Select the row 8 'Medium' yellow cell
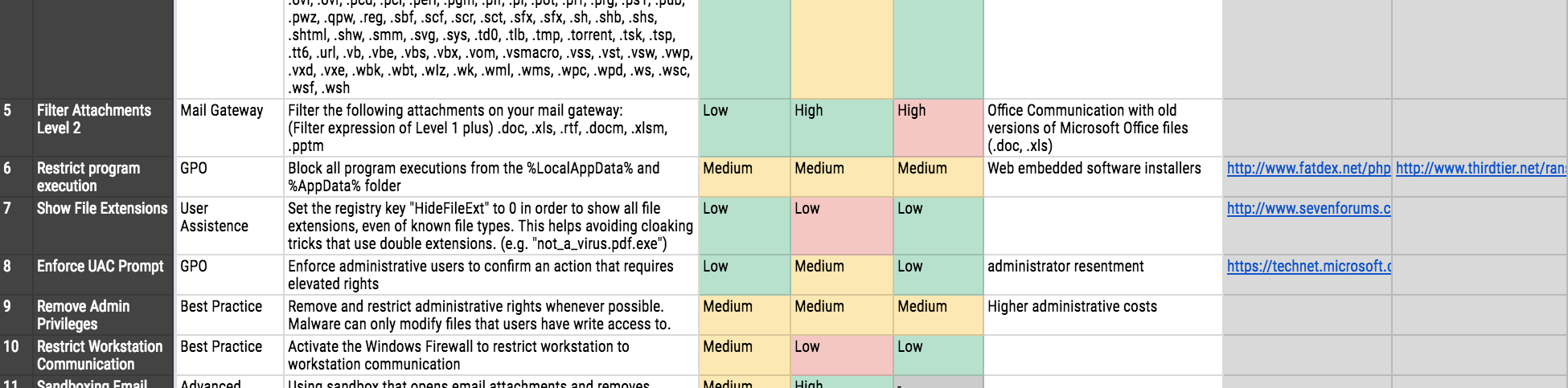The image size is (1568, 388). [x=841, y=275]
